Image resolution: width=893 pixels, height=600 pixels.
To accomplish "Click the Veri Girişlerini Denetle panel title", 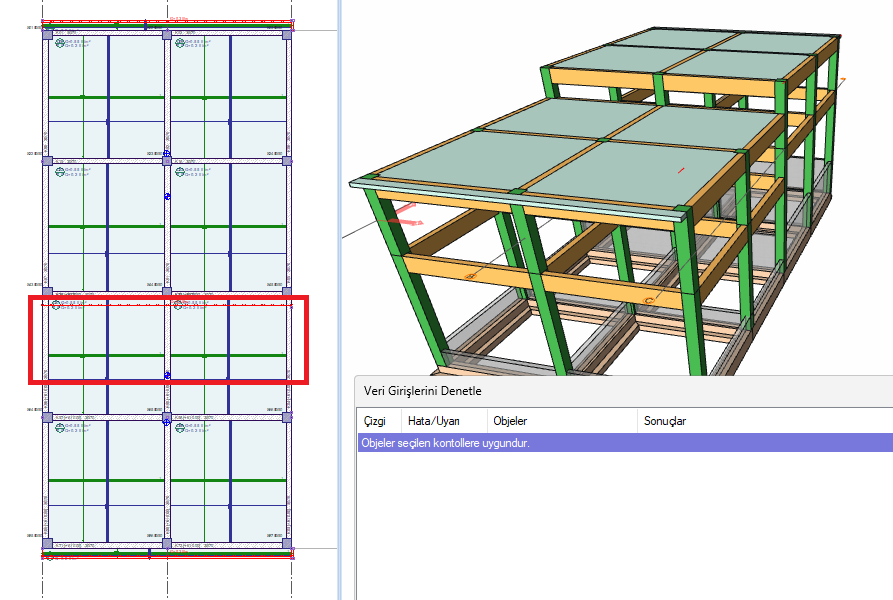I will pos(422,391).
